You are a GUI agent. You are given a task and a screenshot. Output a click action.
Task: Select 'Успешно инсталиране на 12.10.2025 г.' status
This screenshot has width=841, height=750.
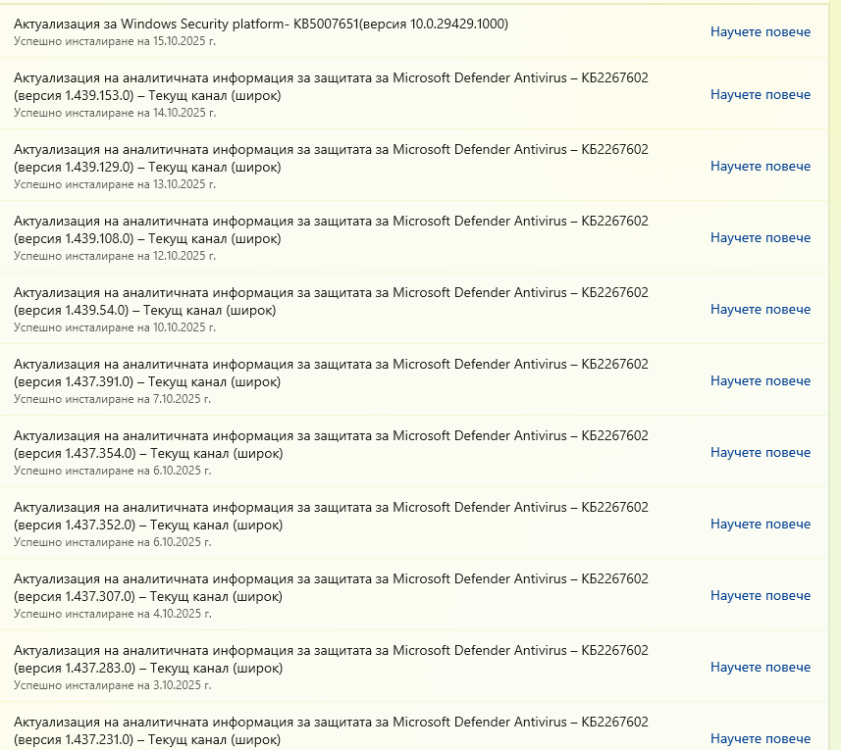coord(115,256)
